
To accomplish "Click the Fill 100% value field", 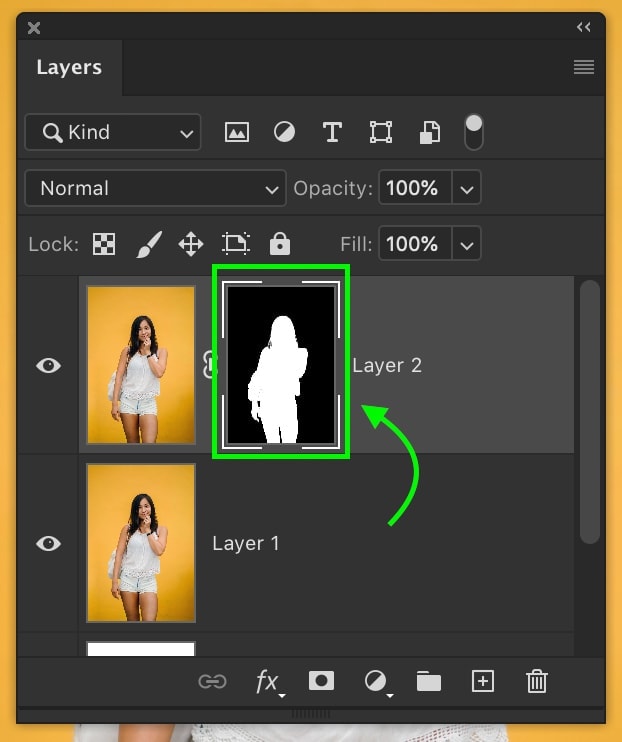I will 415,244.
